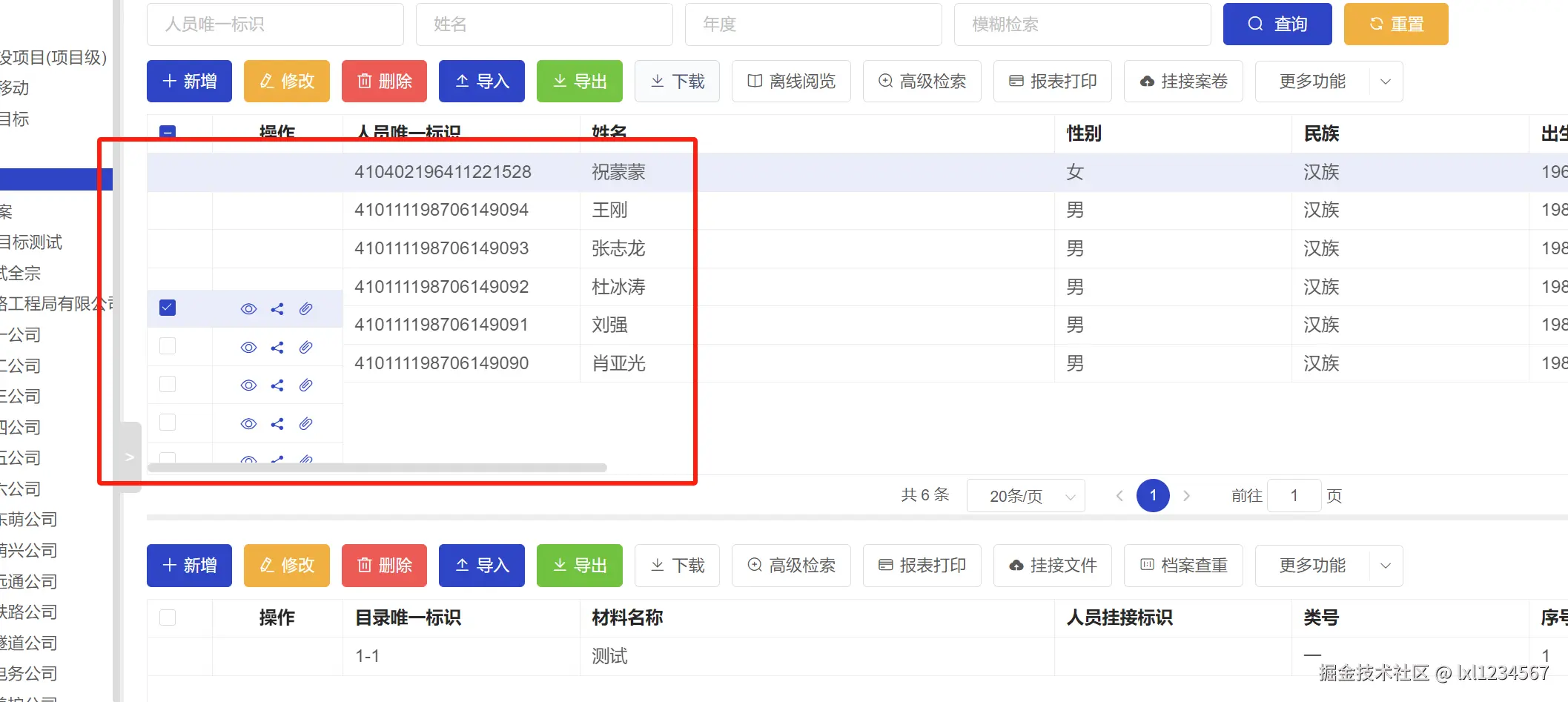
Task: Open the 20条/页 page size dropdown
Action: (1026, 495)
